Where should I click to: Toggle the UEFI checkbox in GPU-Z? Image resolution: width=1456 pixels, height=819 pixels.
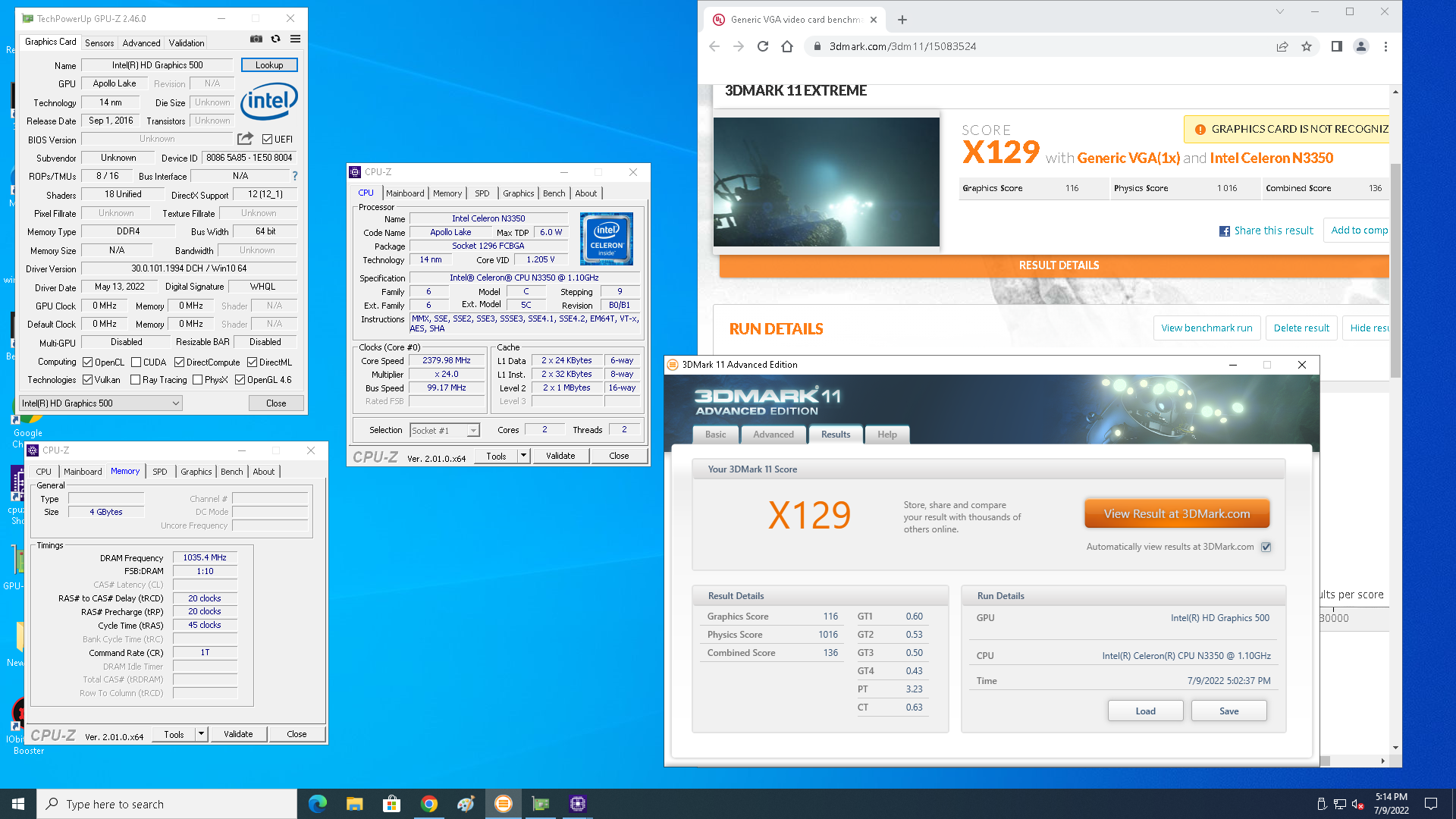pyautogui.click(x=267, y=140)
